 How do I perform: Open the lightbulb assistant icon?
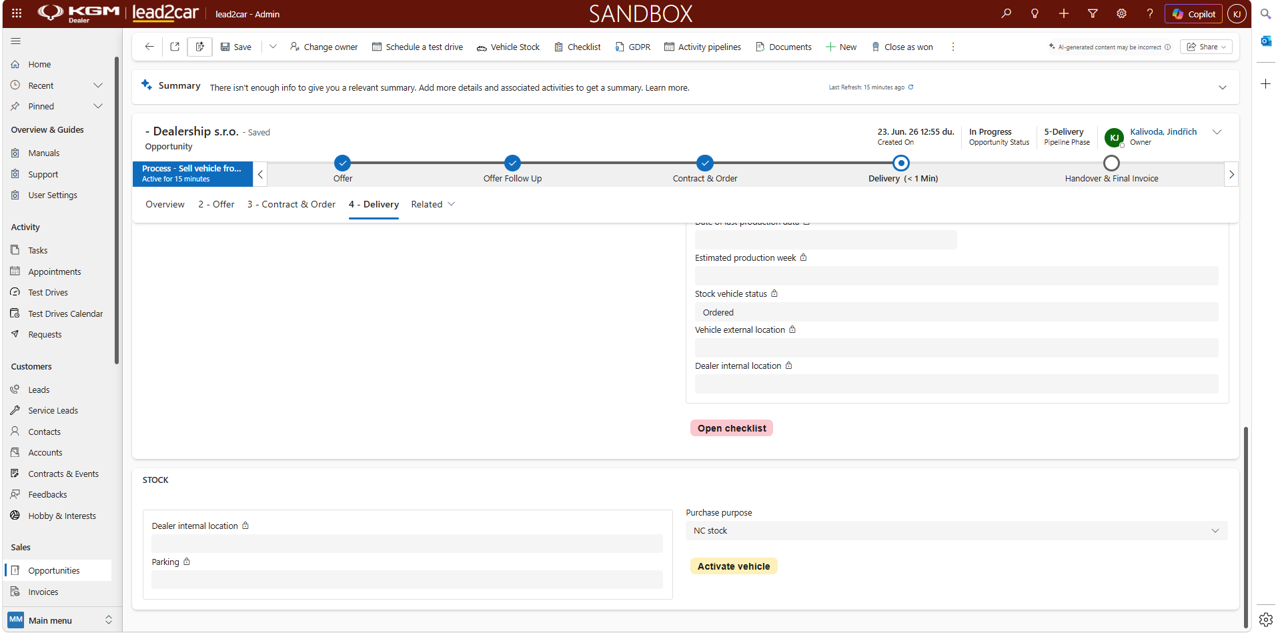[1035, 14]
